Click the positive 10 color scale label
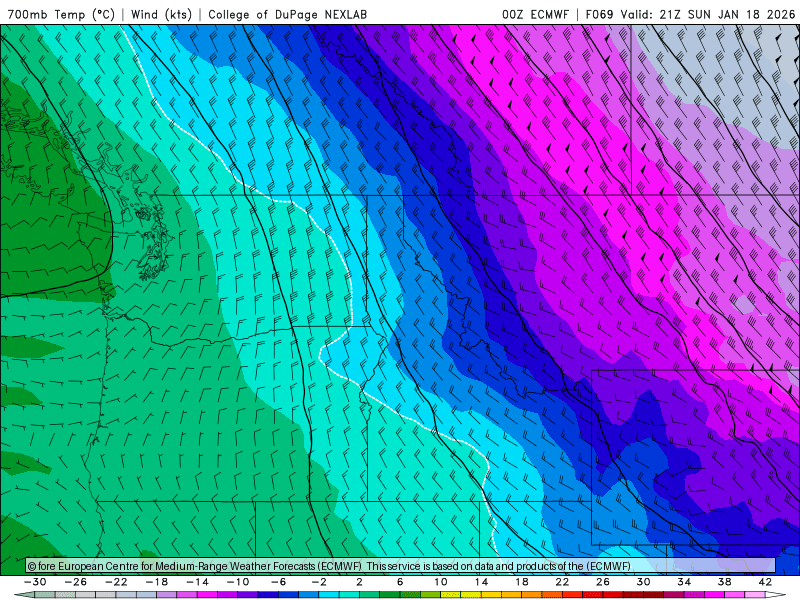The width and height of the screenshot is (800, 600). [x=441, y=582]
